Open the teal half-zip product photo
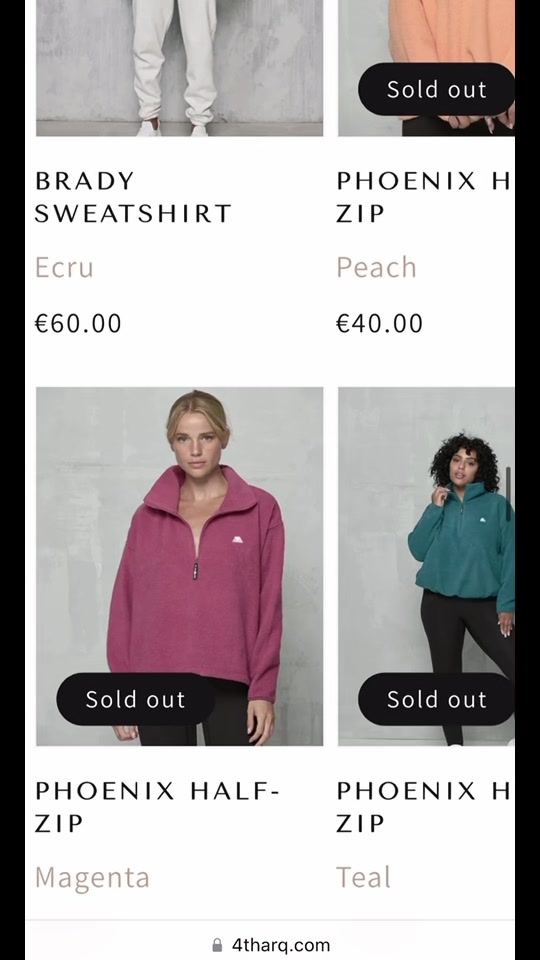The width and height of the screenshot is (540, 960). [427, 566]
